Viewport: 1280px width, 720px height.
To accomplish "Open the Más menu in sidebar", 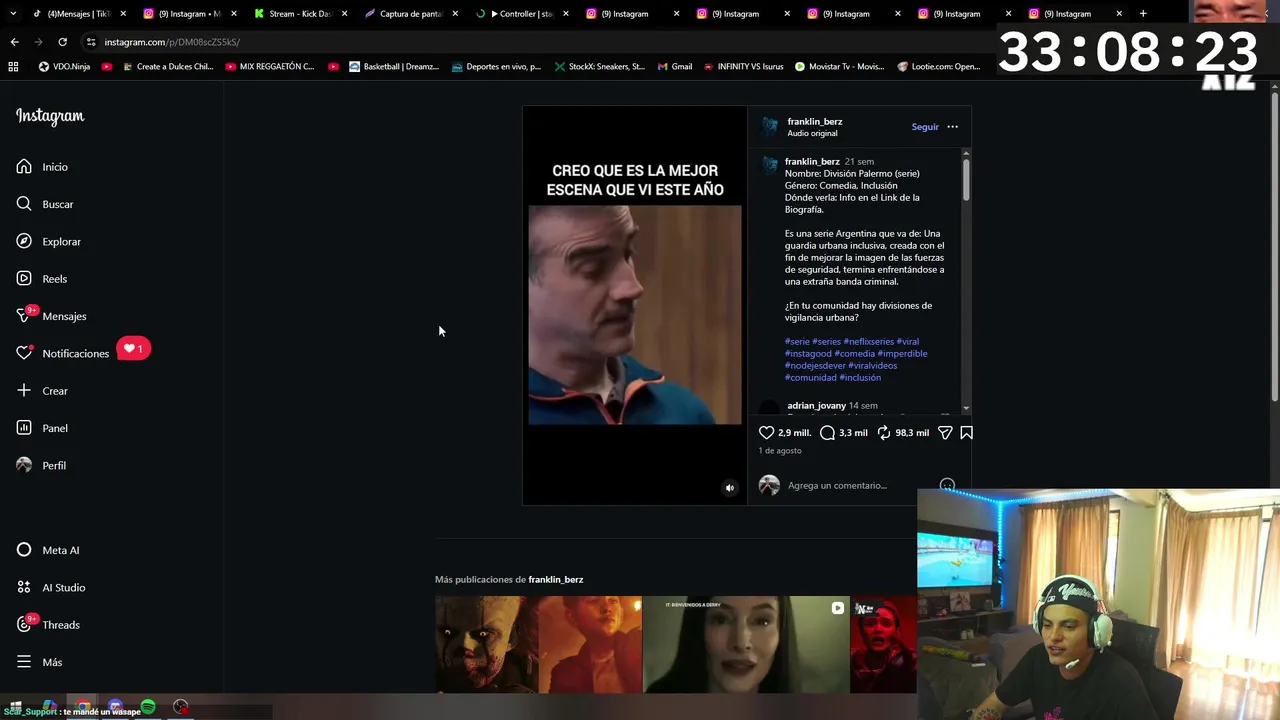I will click(x=39, y=662).
